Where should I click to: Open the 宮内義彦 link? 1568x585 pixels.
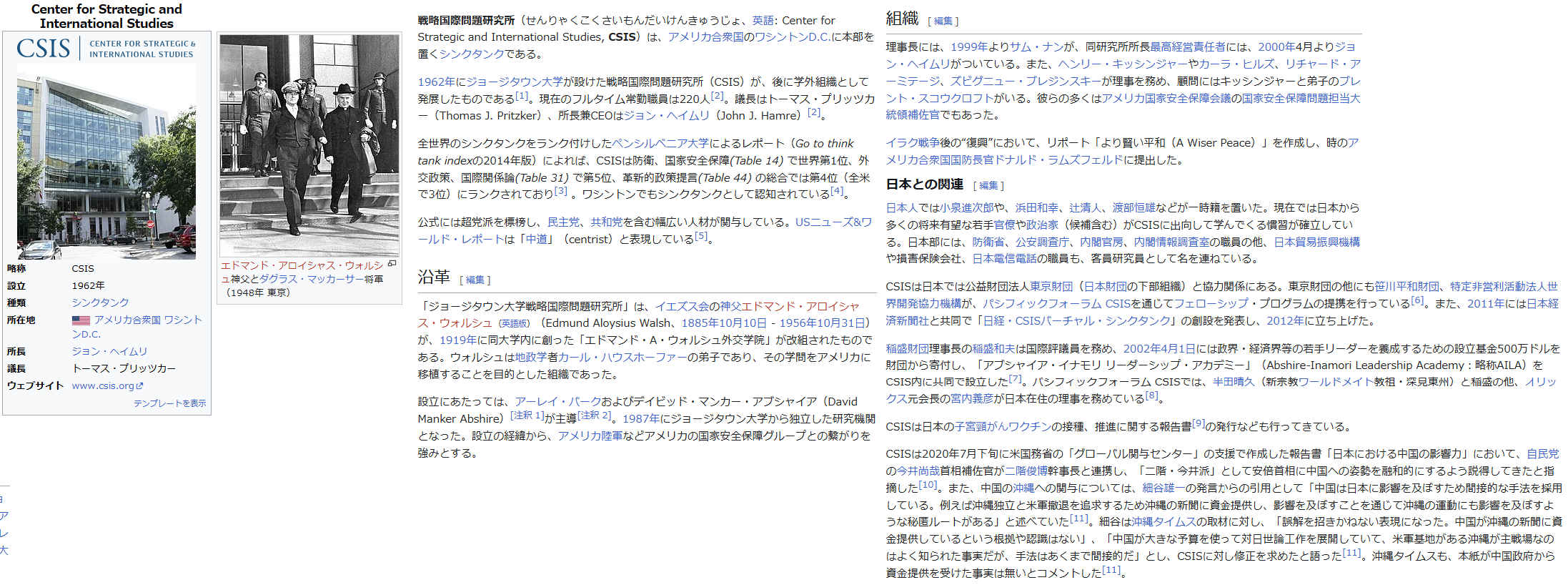click(x=972, y=399)
